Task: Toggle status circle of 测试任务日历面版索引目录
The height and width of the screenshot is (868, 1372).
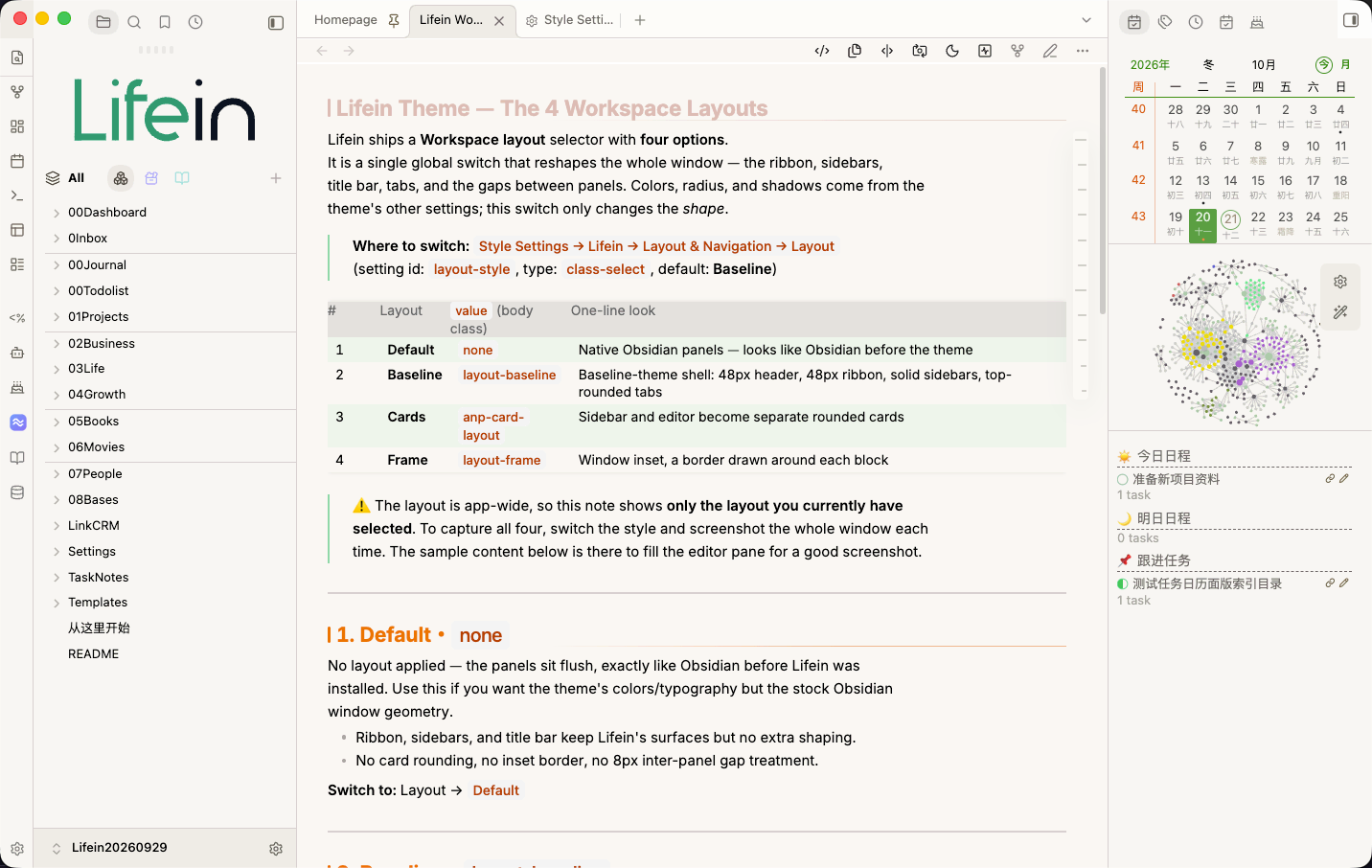Action: pyautogui.click(x=1123, y=583)
